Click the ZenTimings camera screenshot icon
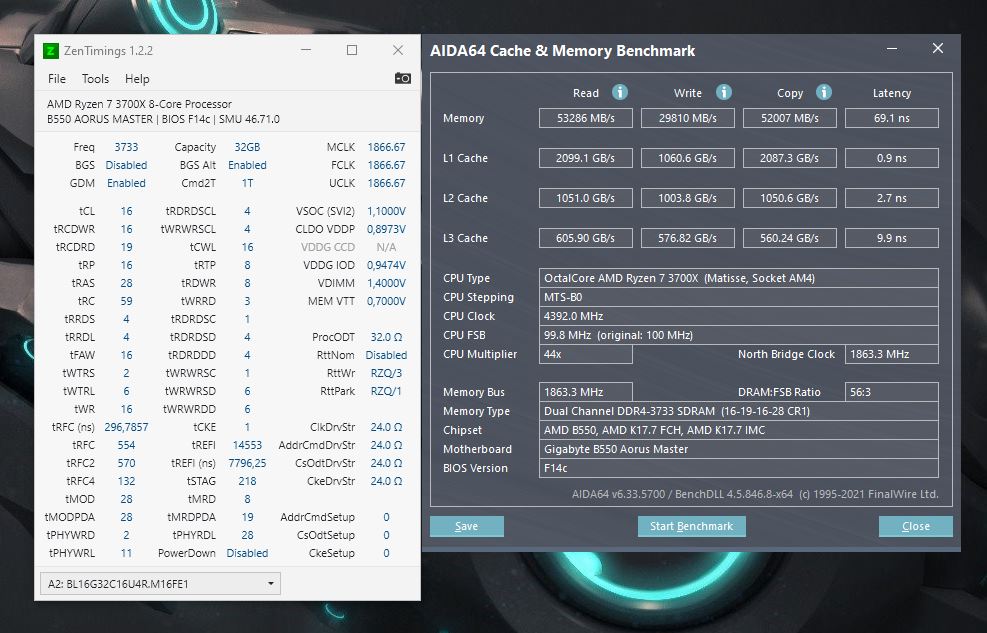This screenshot has height=633, width=987. point(402,78)
